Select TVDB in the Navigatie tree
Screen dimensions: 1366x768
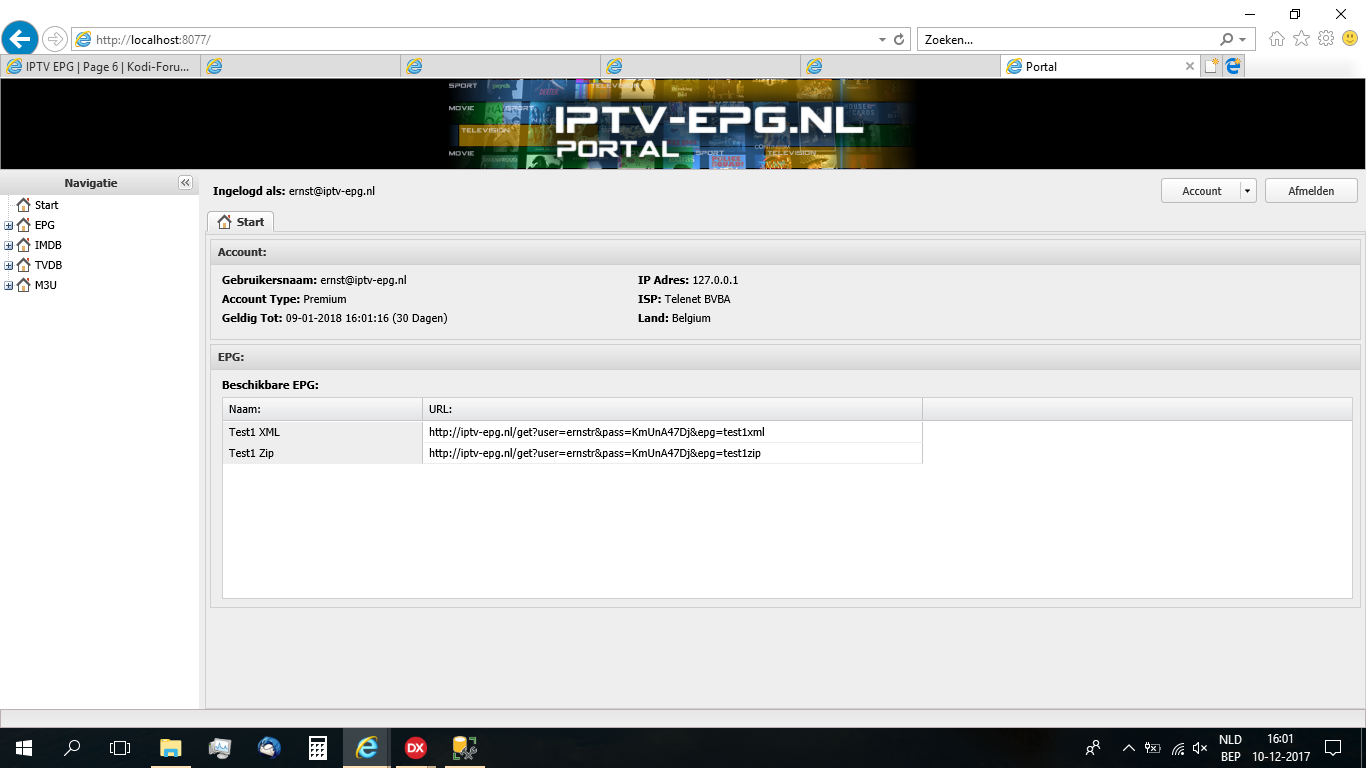click(49, 265)
